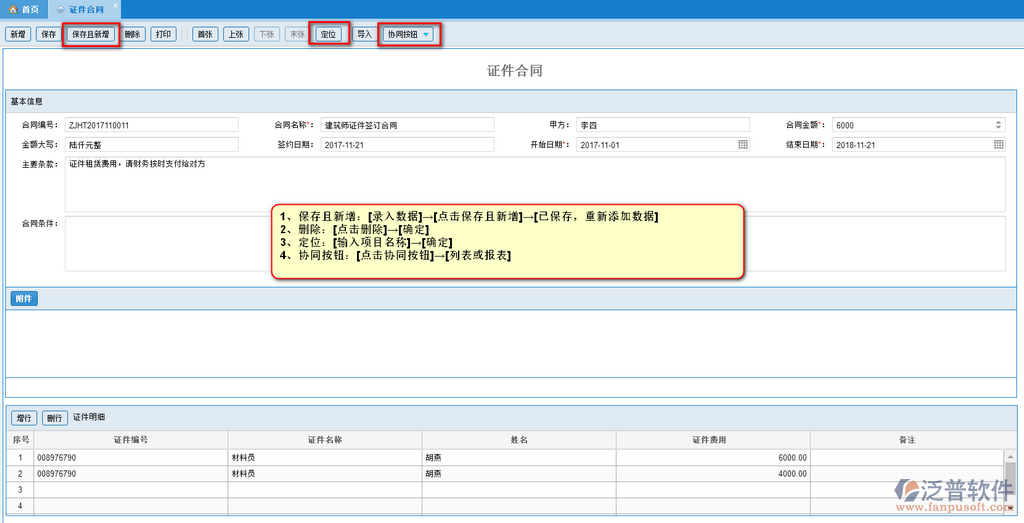
Task: Click the 新增 toolbar button
Action: [x=18, y=34]
